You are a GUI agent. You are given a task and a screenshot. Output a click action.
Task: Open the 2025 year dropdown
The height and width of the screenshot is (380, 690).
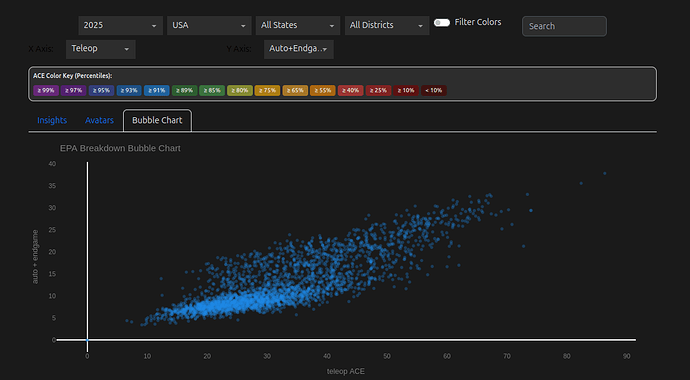[121, 26]
